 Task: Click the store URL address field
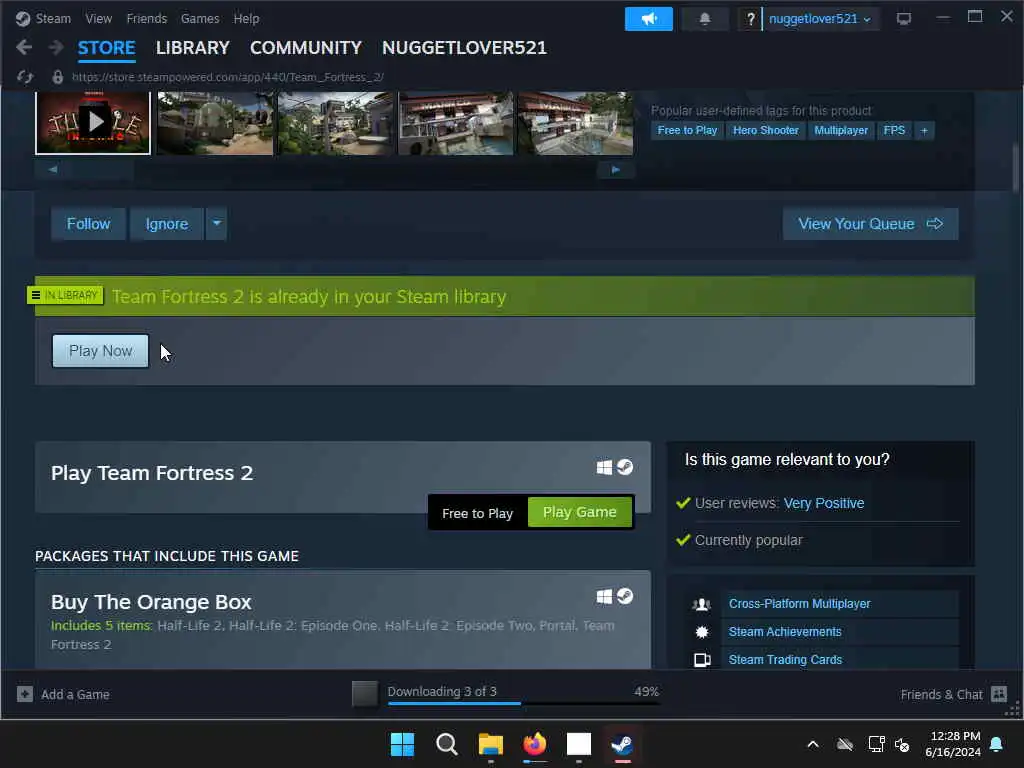point(228,77)
